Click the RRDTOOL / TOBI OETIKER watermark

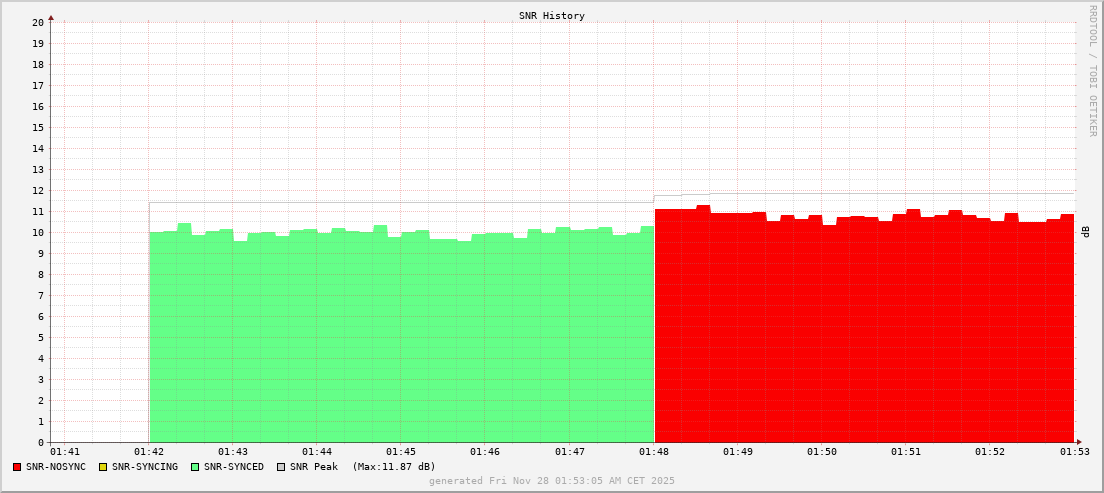(1093, 70)
